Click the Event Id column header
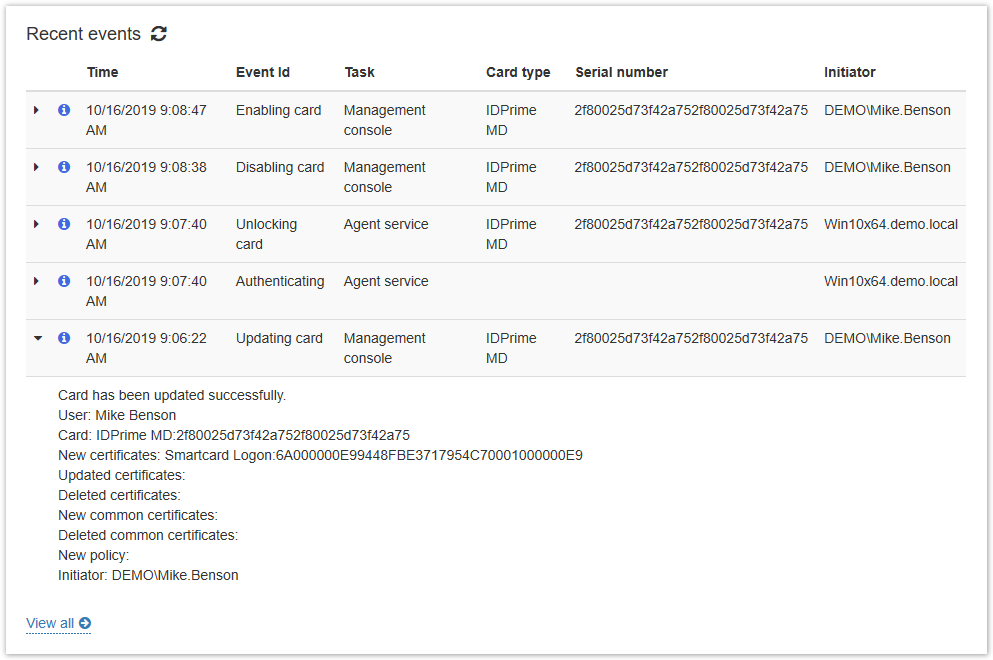Screen dimensions: 993x660 (x=262, y=72)
